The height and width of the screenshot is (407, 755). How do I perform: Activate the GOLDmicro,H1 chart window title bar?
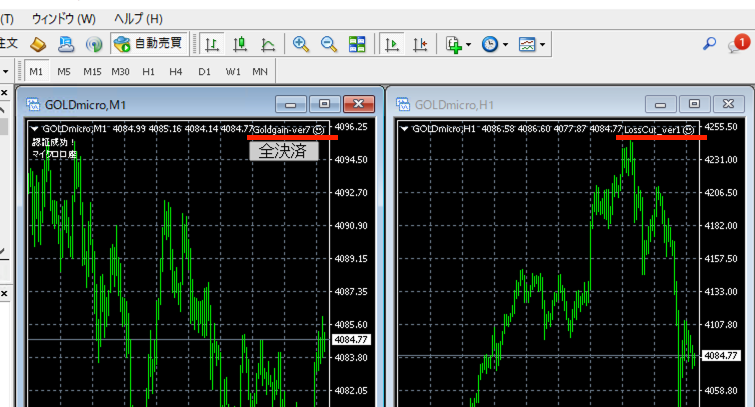pos(520,104)
